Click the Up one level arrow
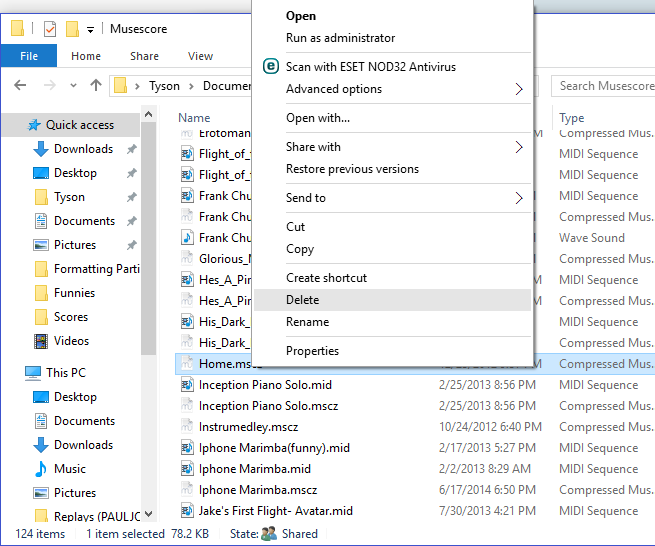 (96, 85)
